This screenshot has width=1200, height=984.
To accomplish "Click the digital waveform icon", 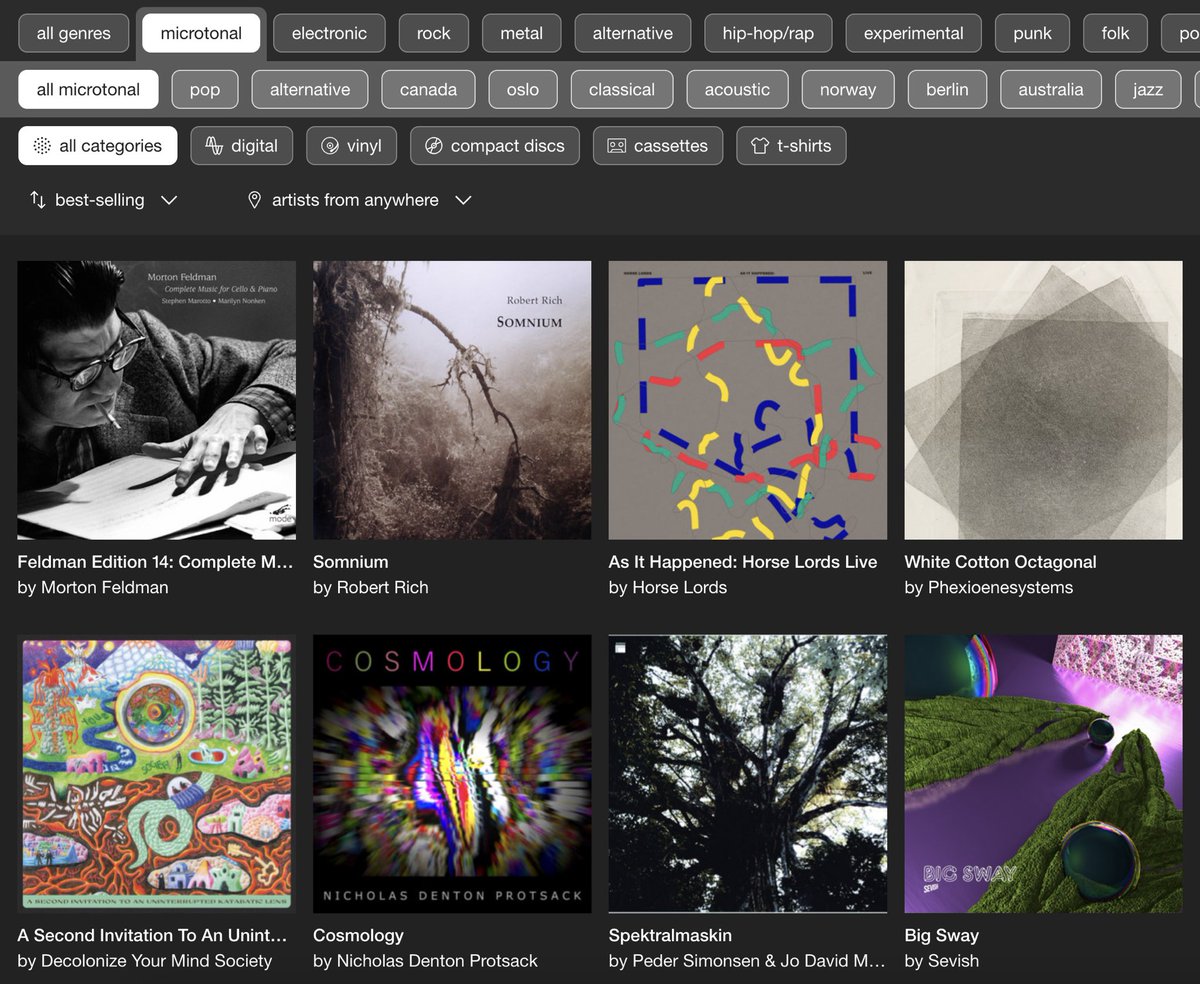I will (x=214, y=146).
